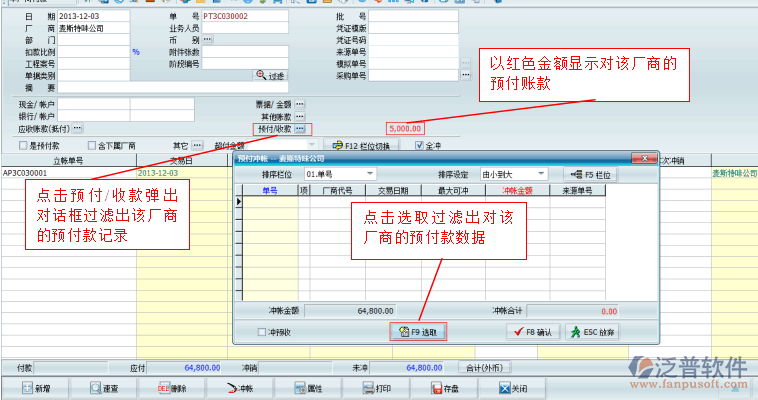Click ellipsis button next to 预付/收款
The height and width of the screenshot is (400, 758).
click(300, 129)
